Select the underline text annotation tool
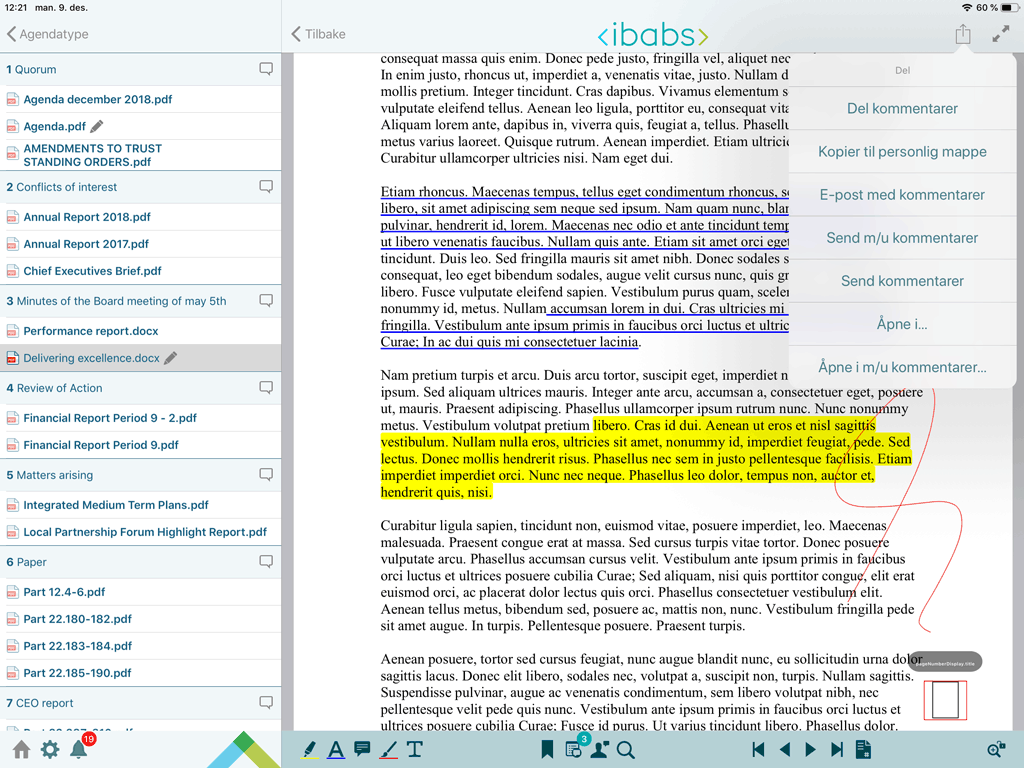Viewport: 1024px width, 768px height. tap(336, 750)
